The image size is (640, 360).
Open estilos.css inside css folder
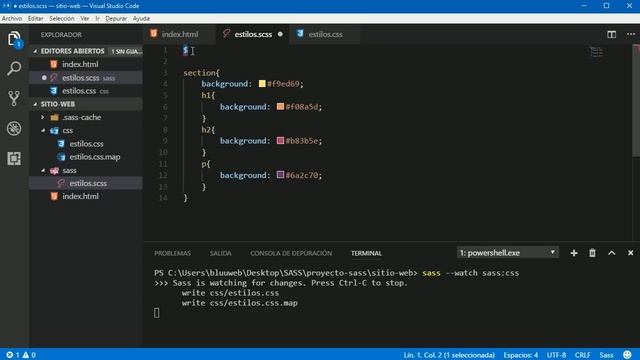coord(86,144)
